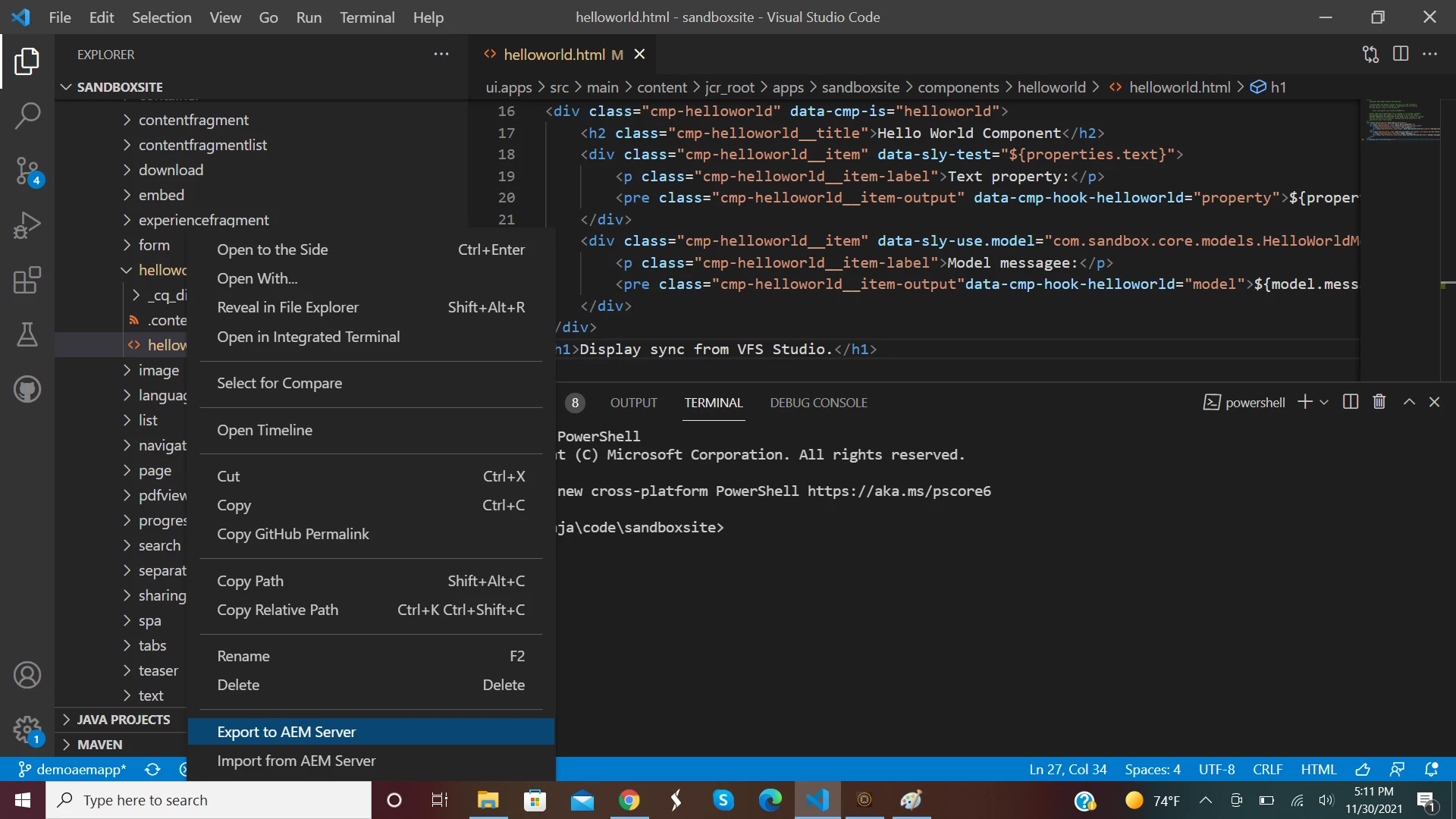Viewport: 1456px width, 819px height.
Task: Open Accounts icon in activity bar
Action: pos(27,675)
